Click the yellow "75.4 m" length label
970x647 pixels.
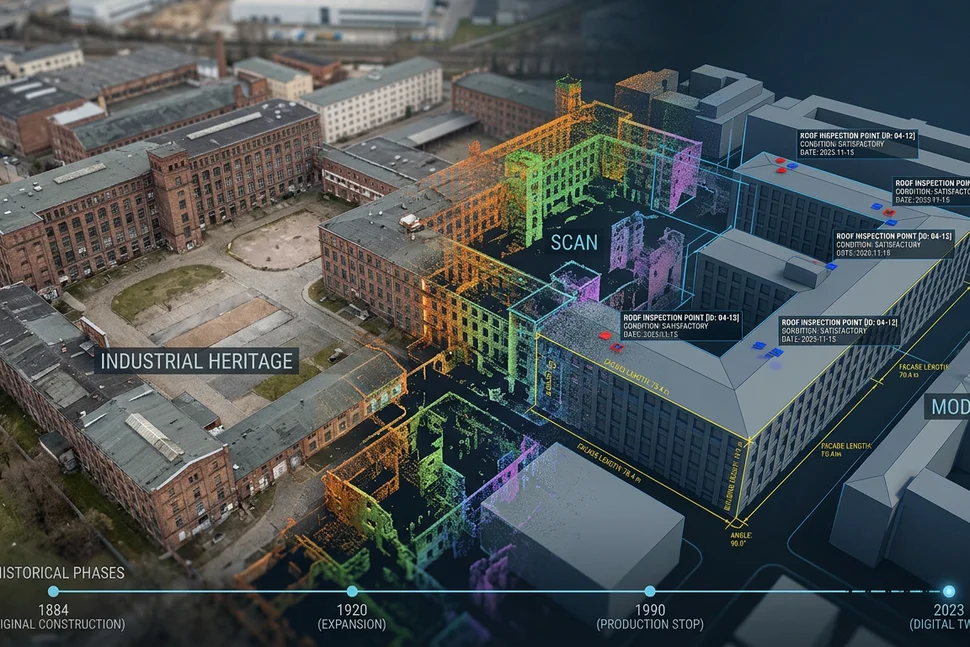[637, 375]
